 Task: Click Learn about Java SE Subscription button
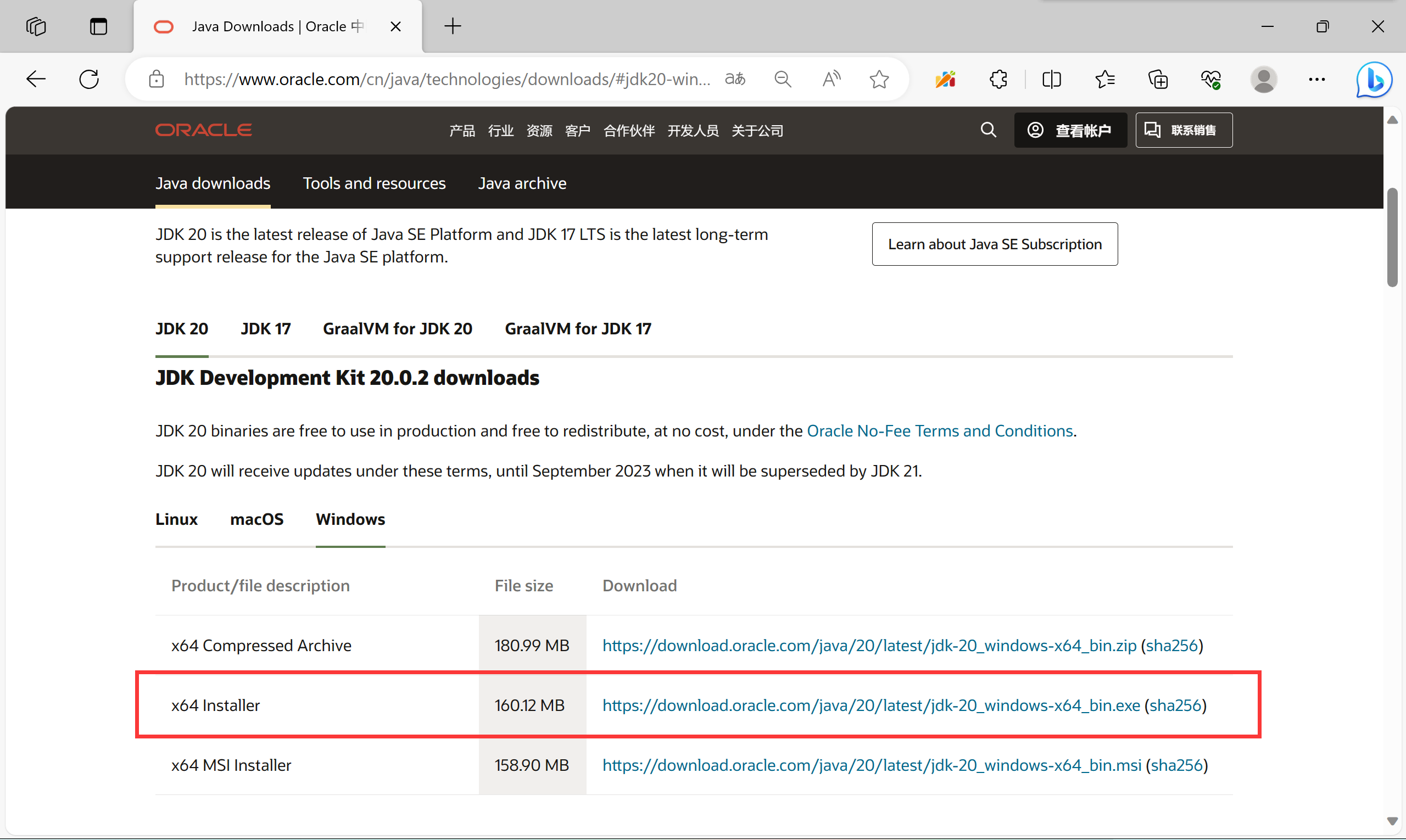point(994,244)
